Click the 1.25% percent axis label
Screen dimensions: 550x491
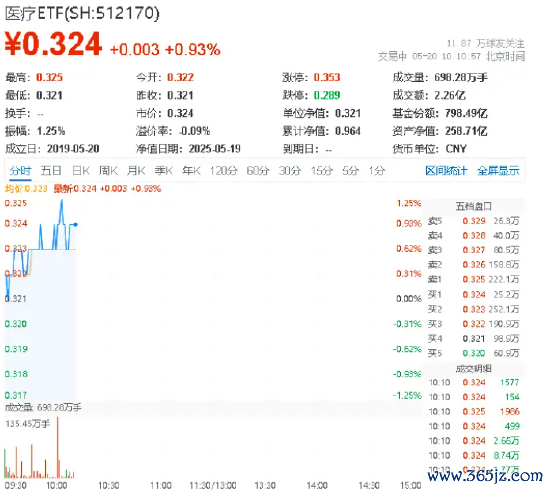(409, 203)
